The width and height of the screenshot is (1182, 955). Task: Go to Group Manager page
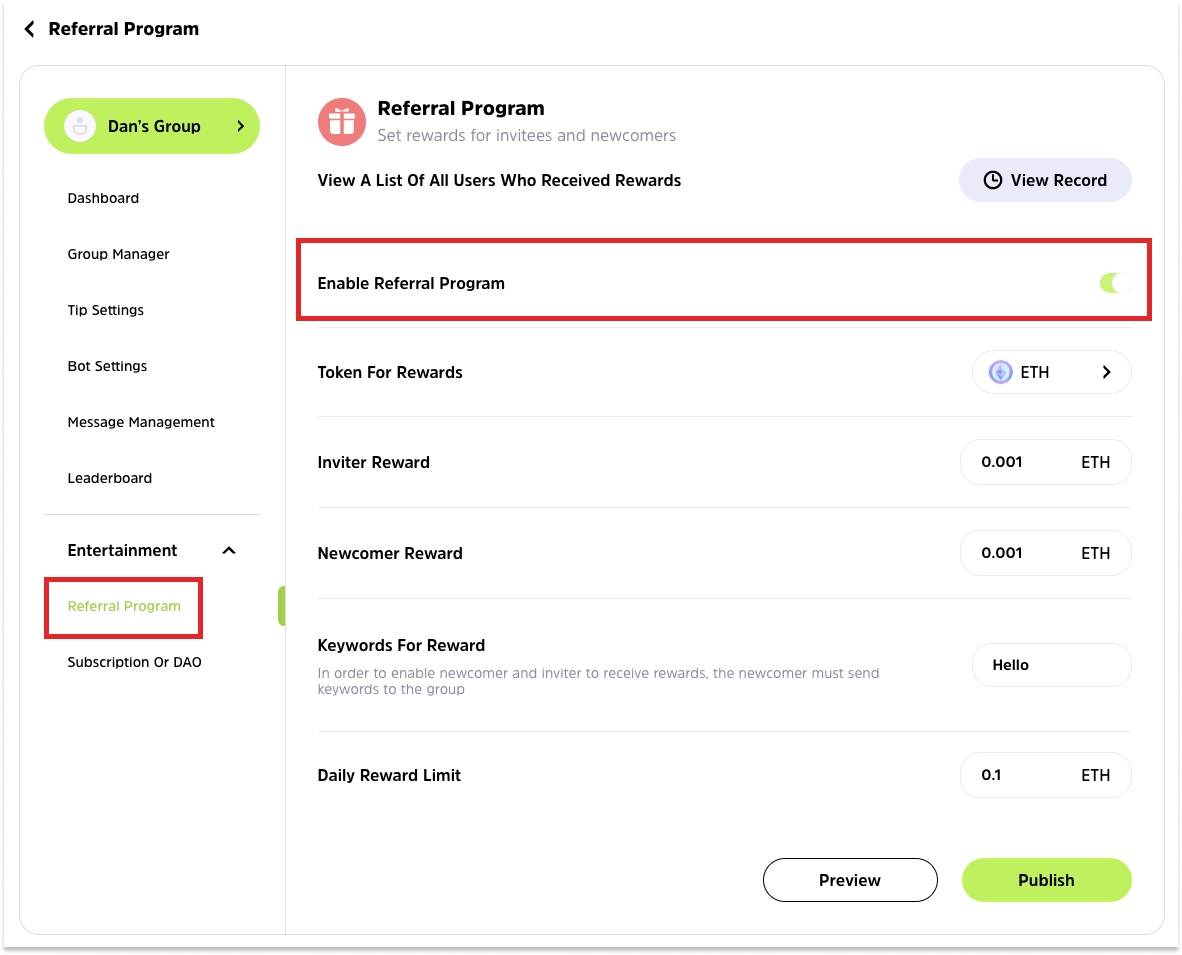[118, 254]
